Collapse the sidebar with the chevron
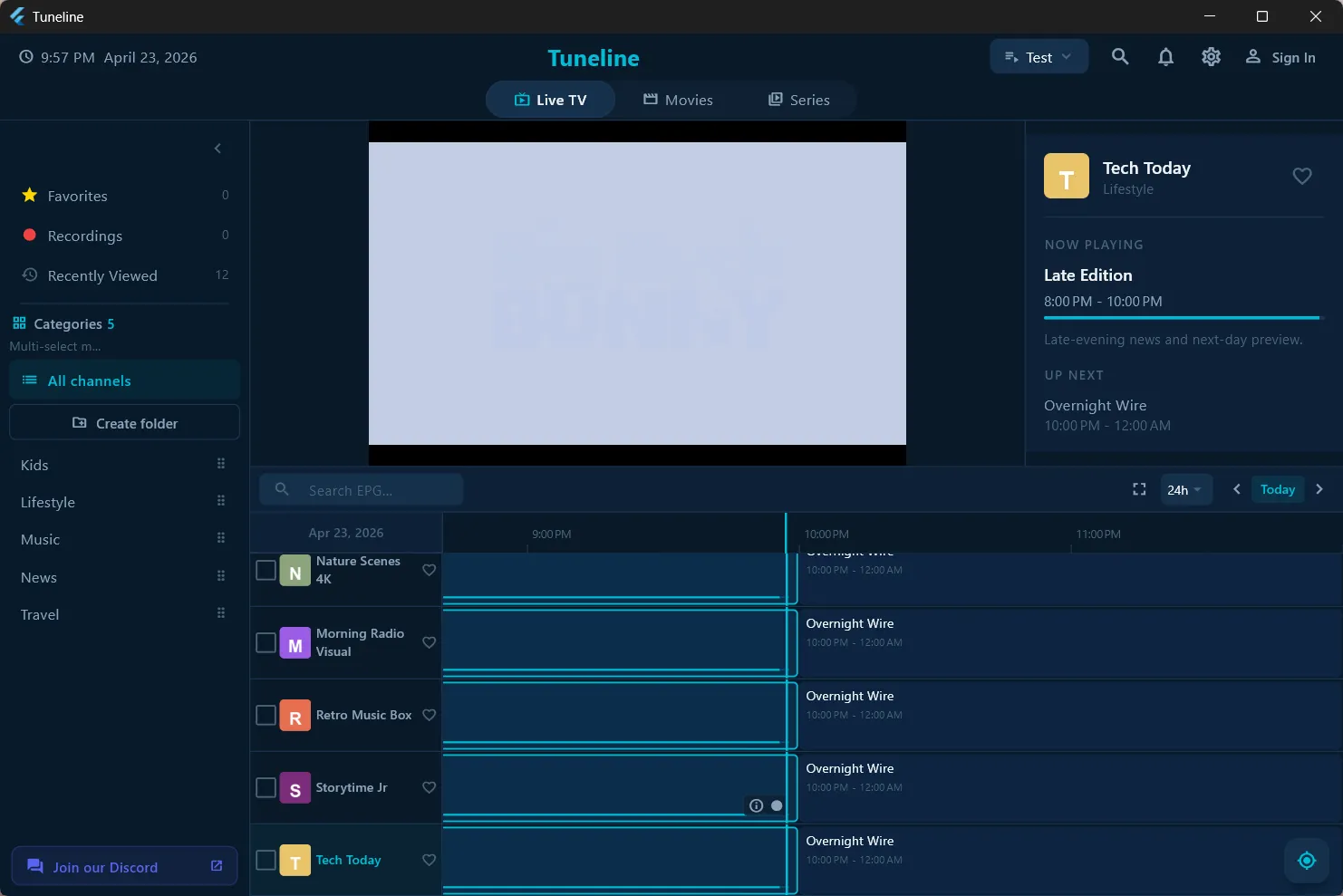 point(217,148)
